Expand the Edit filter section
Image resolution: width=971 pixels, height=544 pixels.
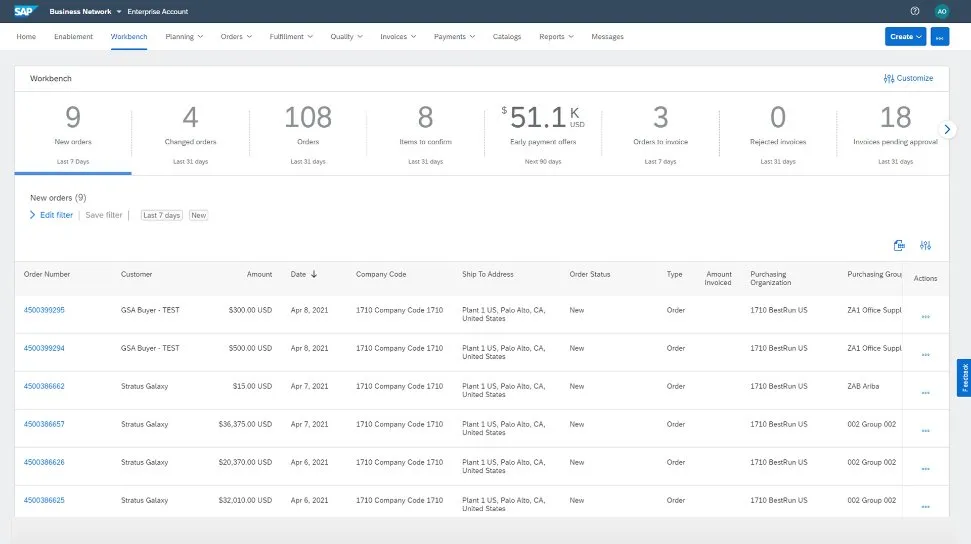51,215
